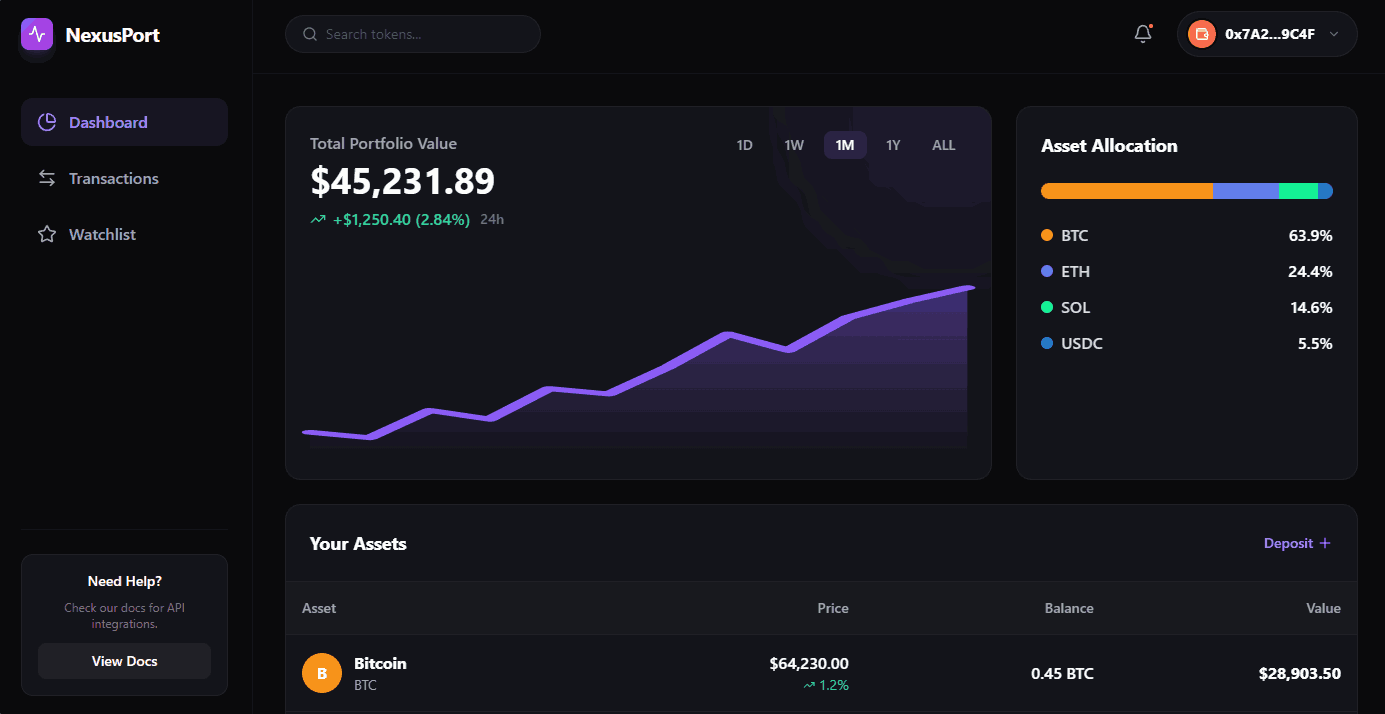This screenshot has width=1385, height=714.
Task: Click the Total Portfolio Value label
Action: 383,143
